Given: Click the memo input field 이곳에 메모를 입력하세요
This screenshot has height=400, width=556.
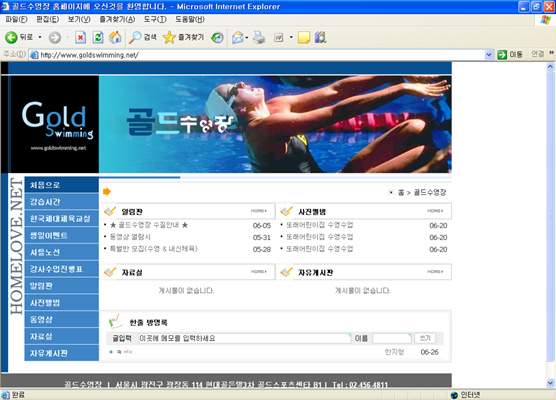Looking at the screenshot, I should point(244,338).
